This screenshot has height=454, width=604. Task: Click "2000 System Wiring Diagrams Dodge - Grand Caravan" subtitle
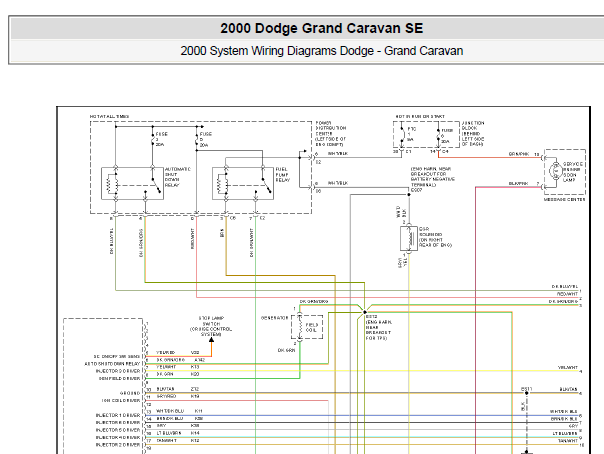pos(322,51)
